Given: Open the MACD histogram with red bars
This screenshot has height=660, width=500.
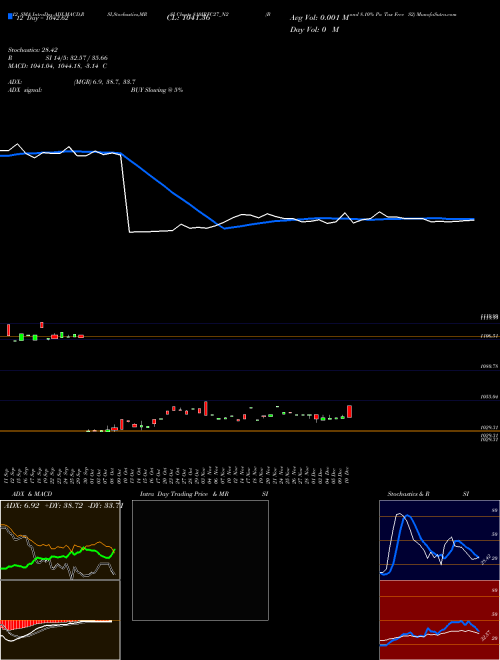Looking at the screenshot, I should click(60, 620).
